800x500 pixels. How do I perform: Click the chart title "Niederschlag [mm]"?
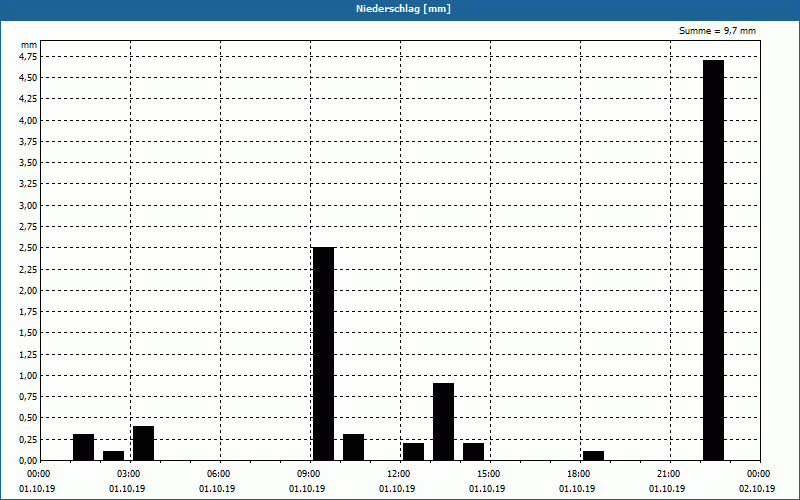coord(403,9)
